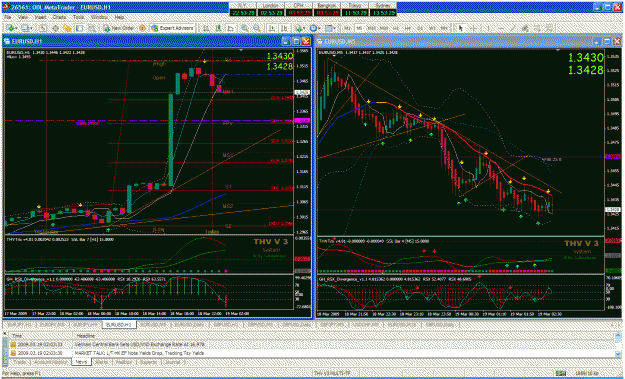625x379 pixels.
Task: Select the EURUSD,H1 chart tab
Action: 118,325
